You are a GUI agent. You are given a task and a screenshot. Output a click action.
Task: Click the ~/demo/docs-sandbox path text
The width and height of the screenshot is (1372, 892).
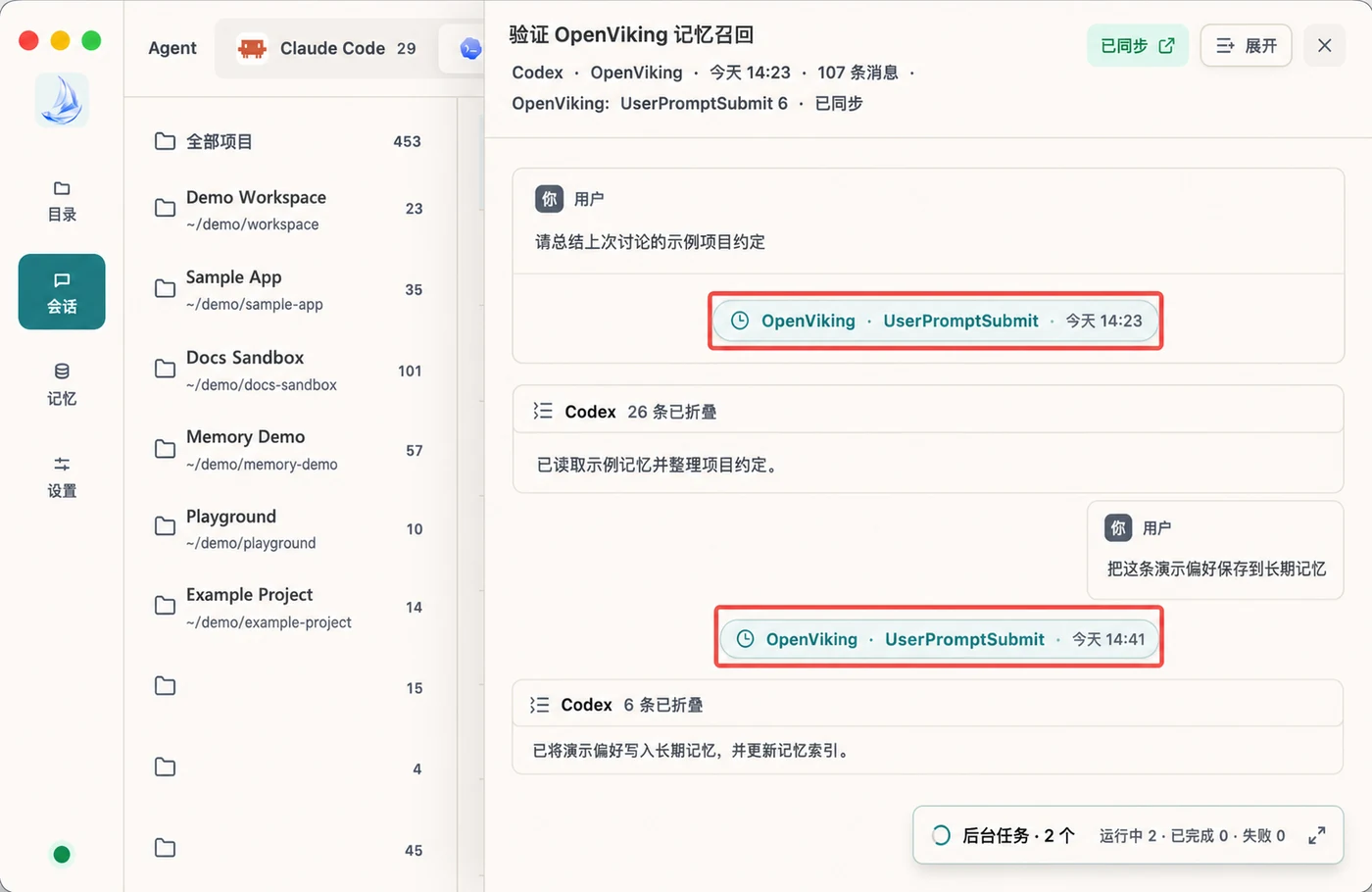(262, 385)
